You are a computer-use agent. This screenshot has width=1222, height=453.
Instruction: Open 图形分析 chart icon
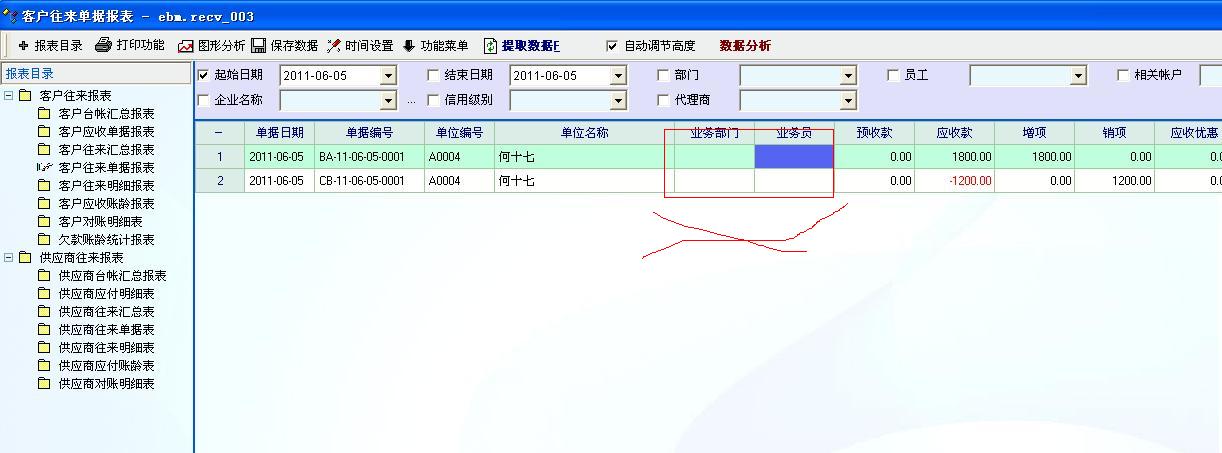pos(186,46)
